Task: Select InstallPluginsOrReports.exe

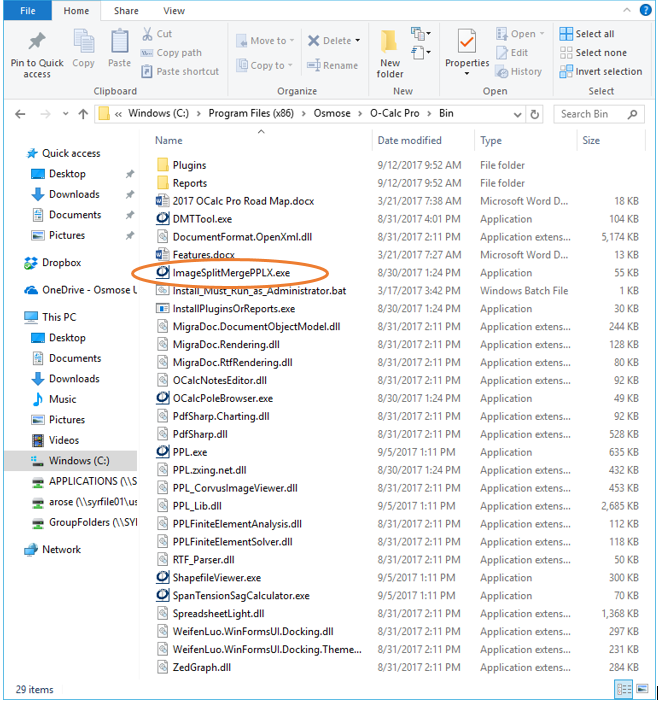Action: [225, 309]
